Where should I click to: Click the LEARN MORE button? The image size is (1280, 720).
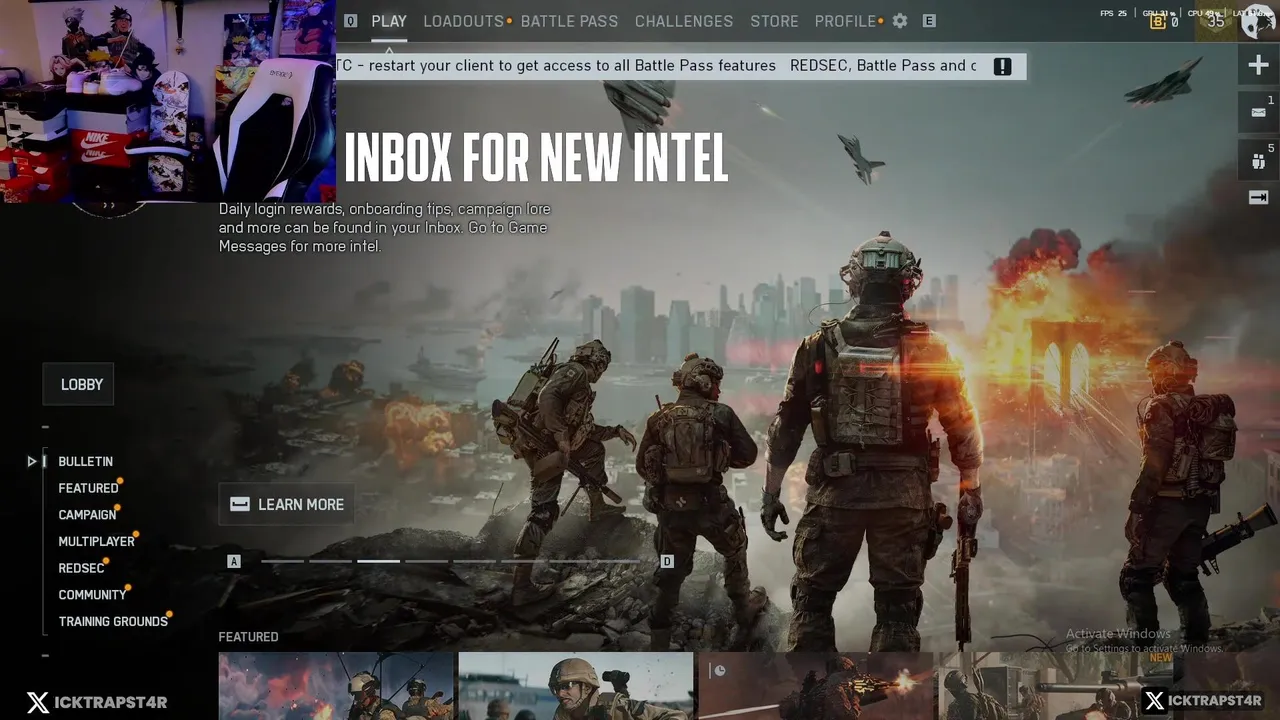(x=286, y=504)
